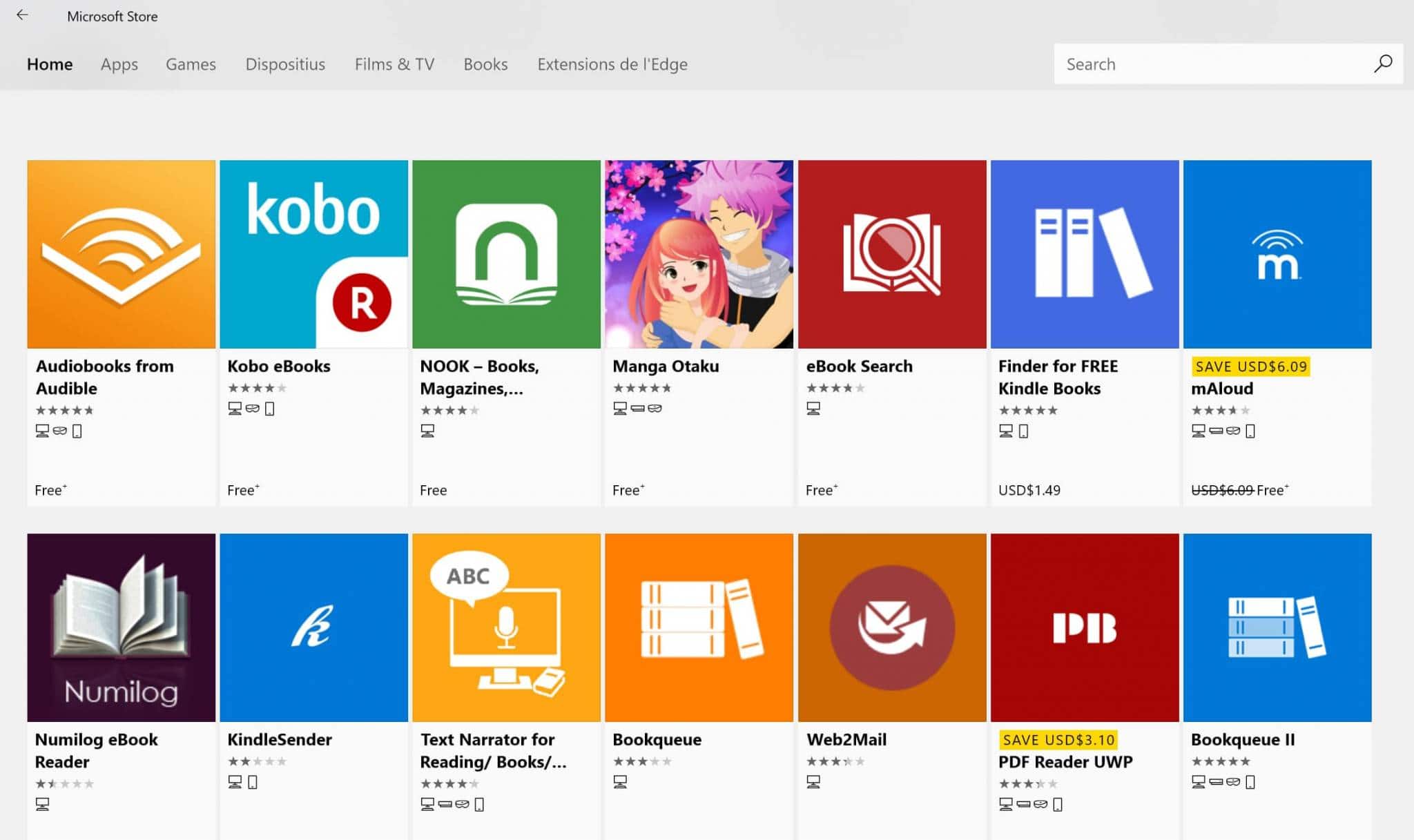Click the struck-through USD$6.09 mAloud price
This screenshot has height=840, width=1414.
[1222, 490]
